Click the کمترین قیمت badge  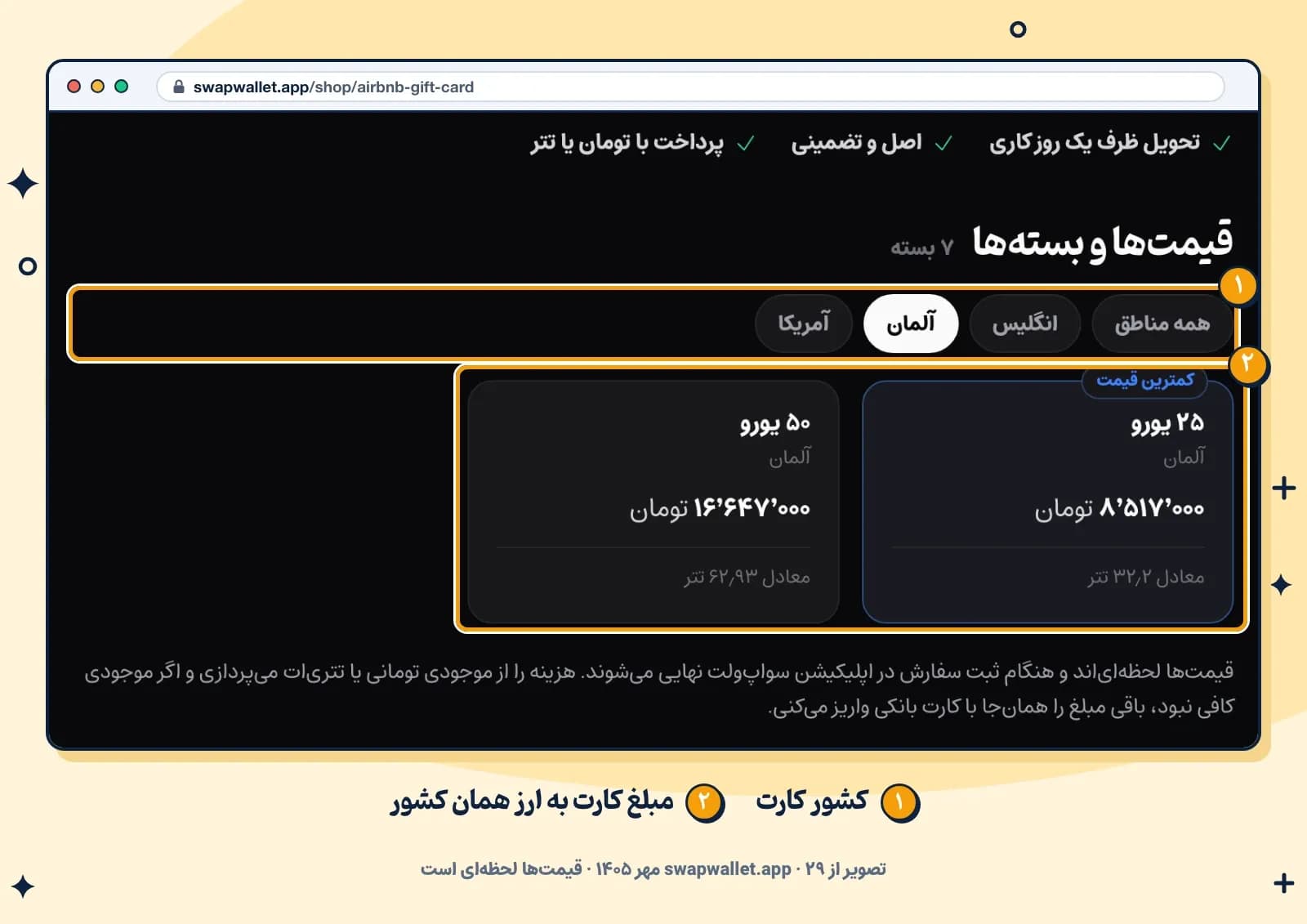point(1144,381)
